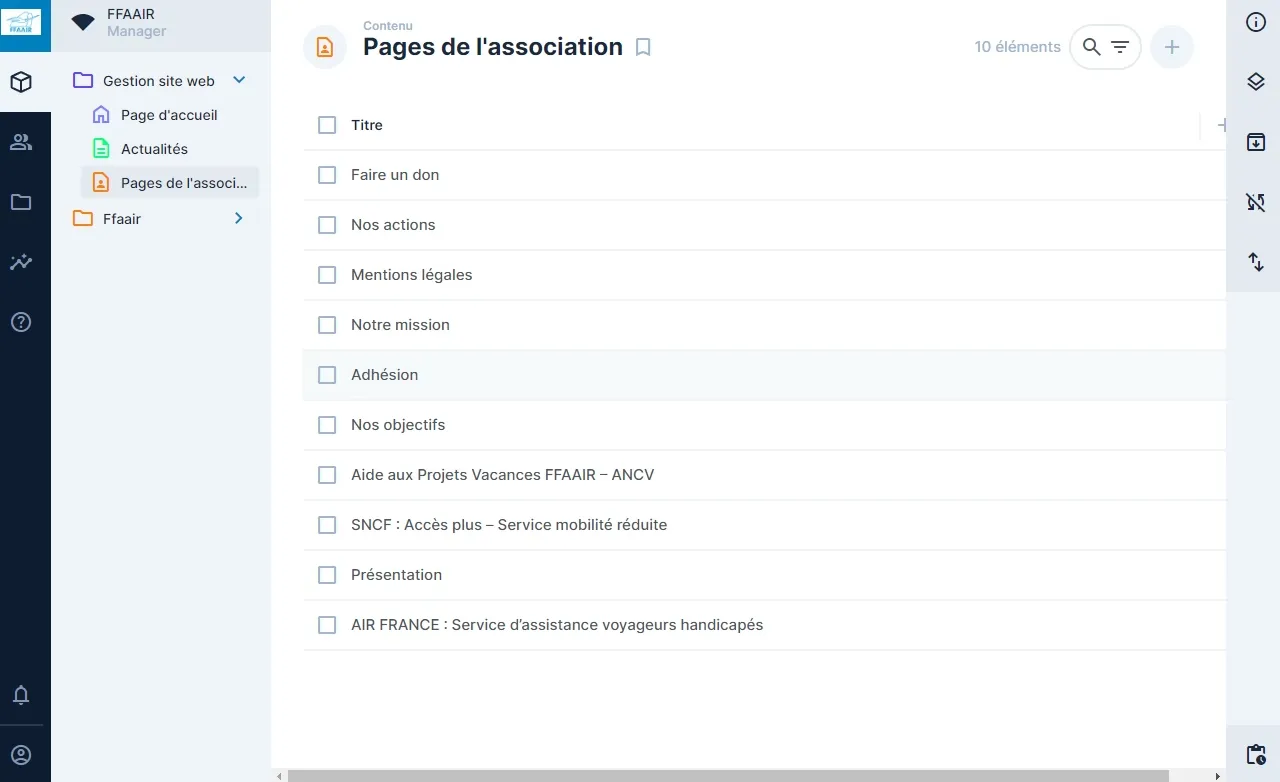The height and width of the screenshot is (782, 1280).
Task: Open the User Directory icon
Action: coord(21,142)
